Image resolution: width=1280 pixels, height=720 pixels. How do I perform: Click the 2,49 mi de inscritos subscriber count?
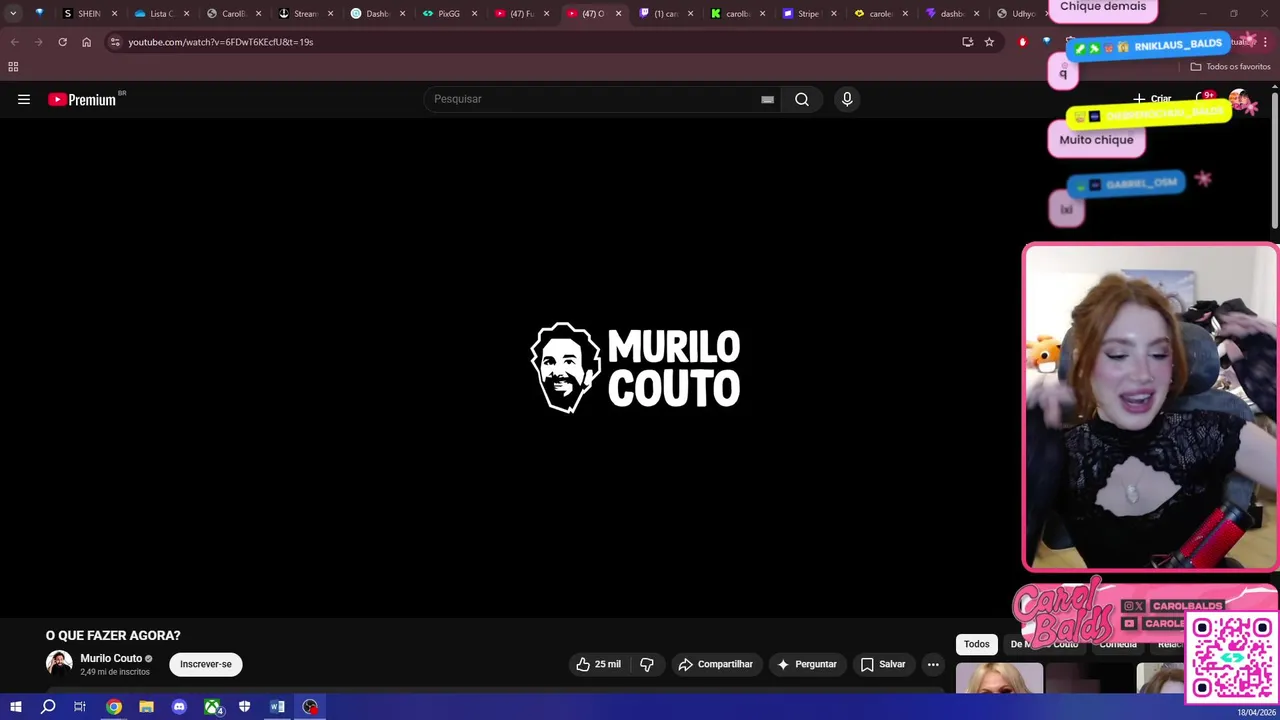[115, 672]
